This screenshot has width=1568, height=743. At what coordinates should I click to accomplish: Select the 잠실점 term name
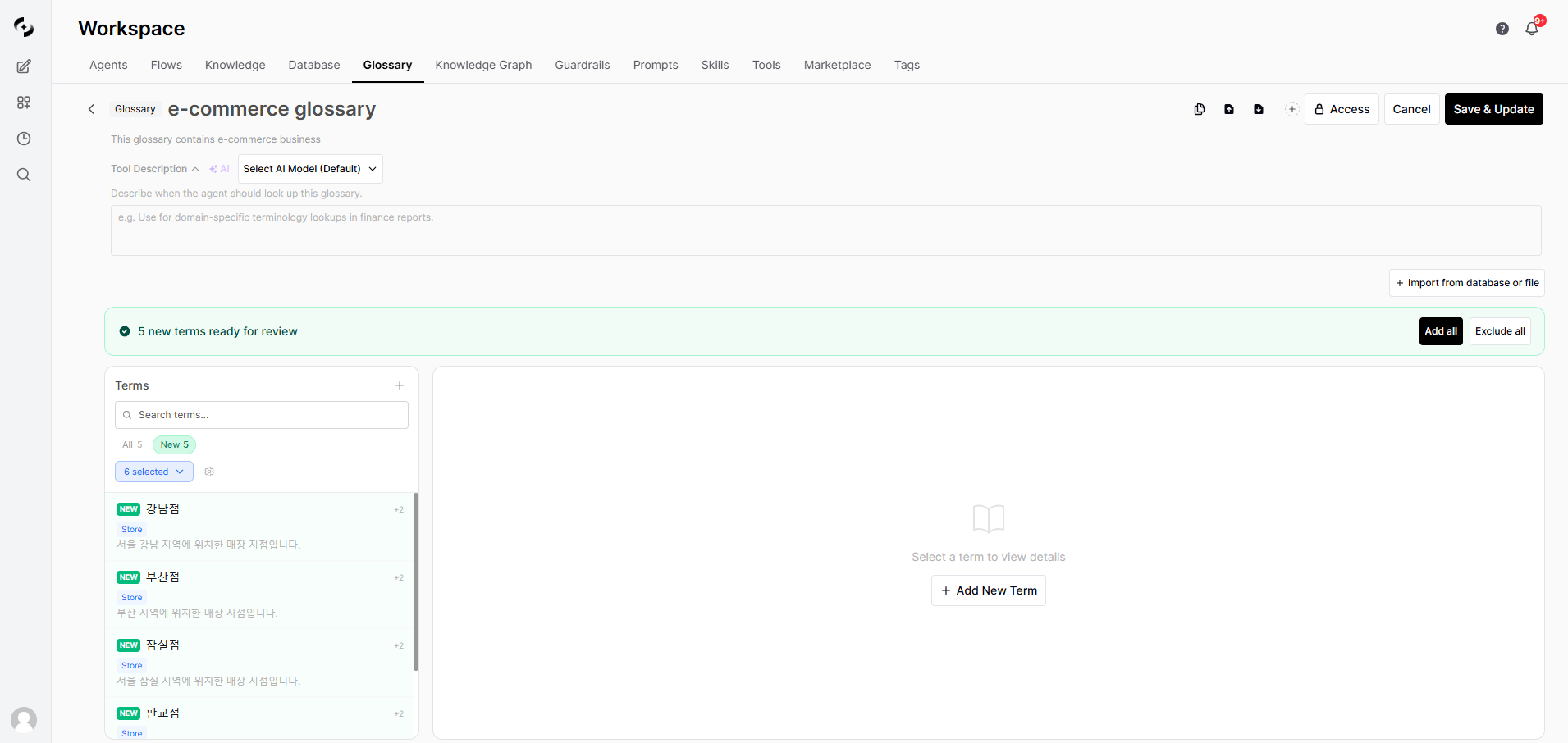pyautogui.click(x=162, y=645)
